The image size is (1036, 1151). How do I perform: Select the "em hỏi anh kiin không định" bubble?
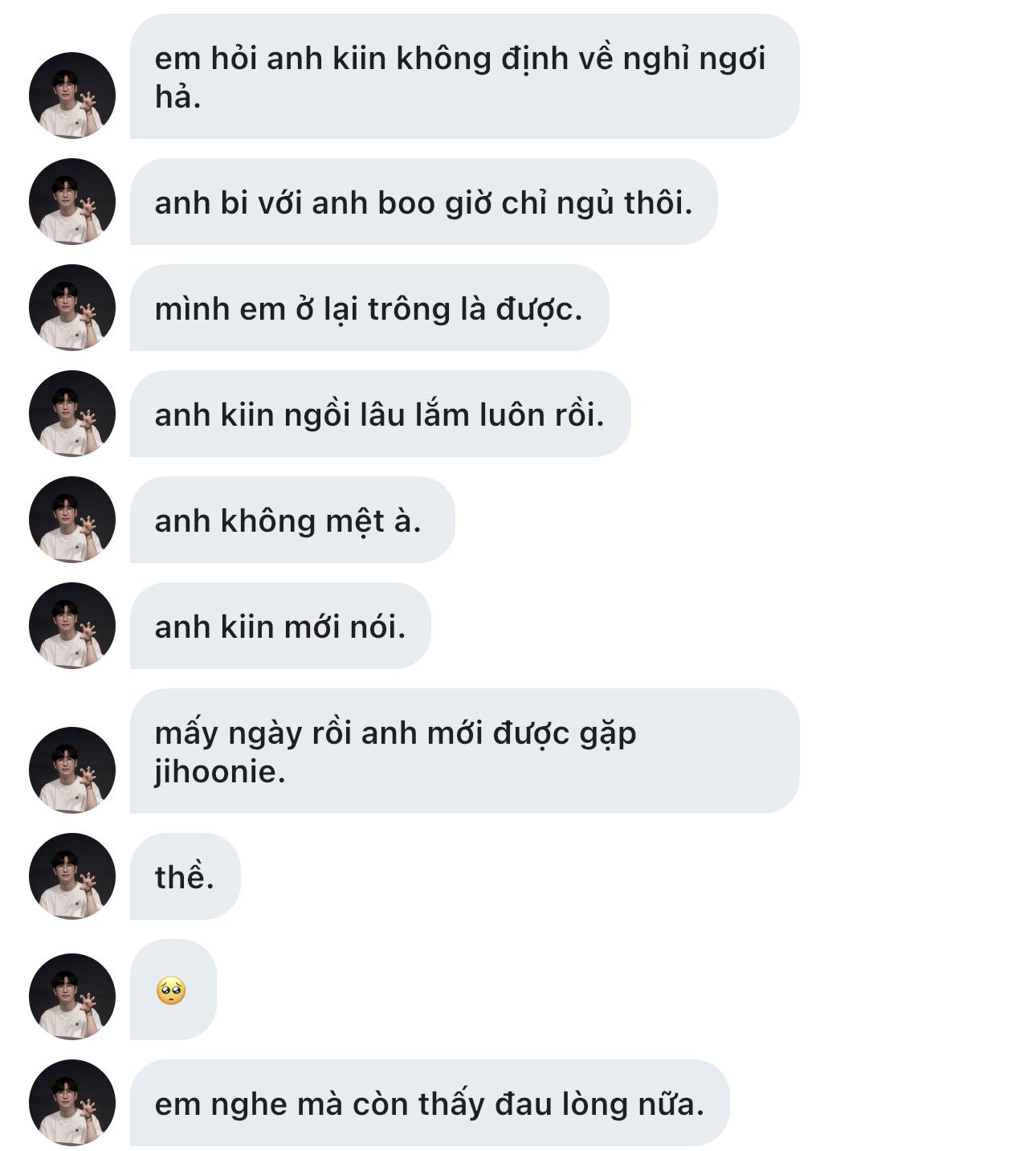click(464, 77)
